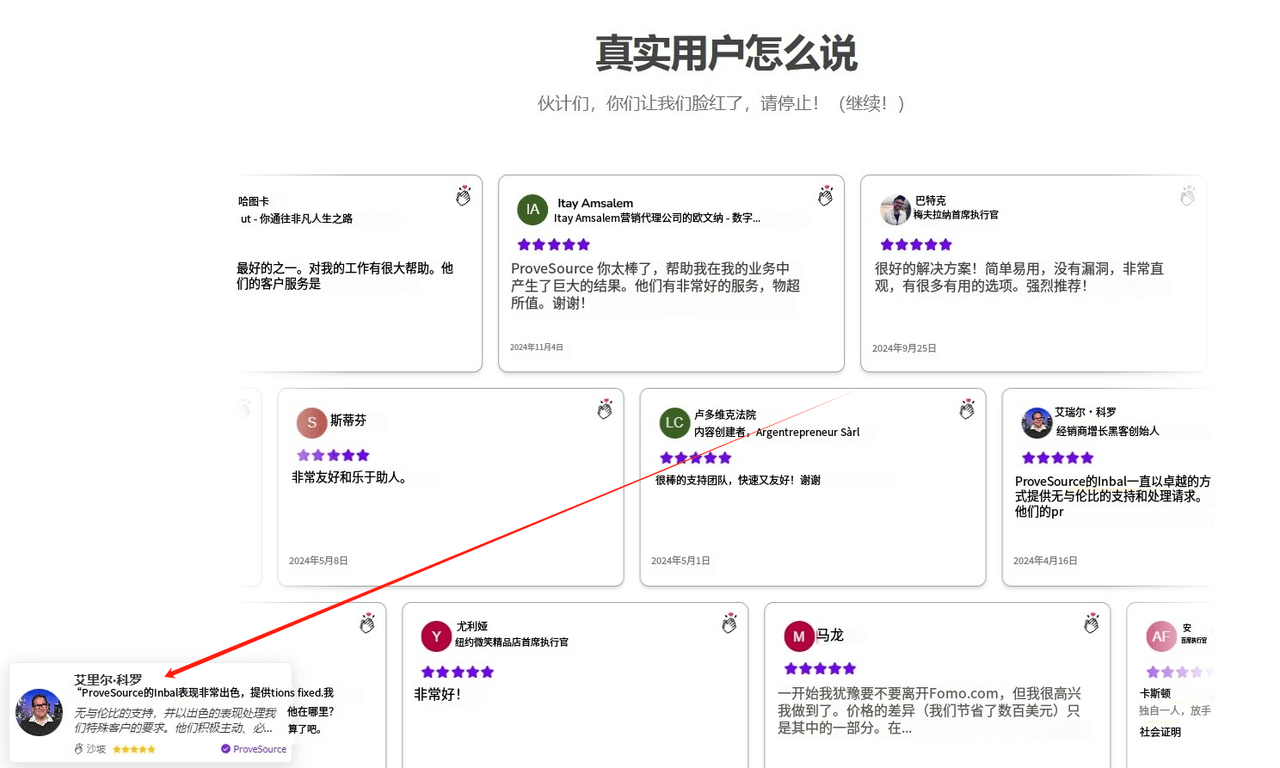Viewport: 1280px width, 768px height.
Task: Click the profile photo in the ProveSource popup
Action: pyautogui.click(x=40, y=712)
